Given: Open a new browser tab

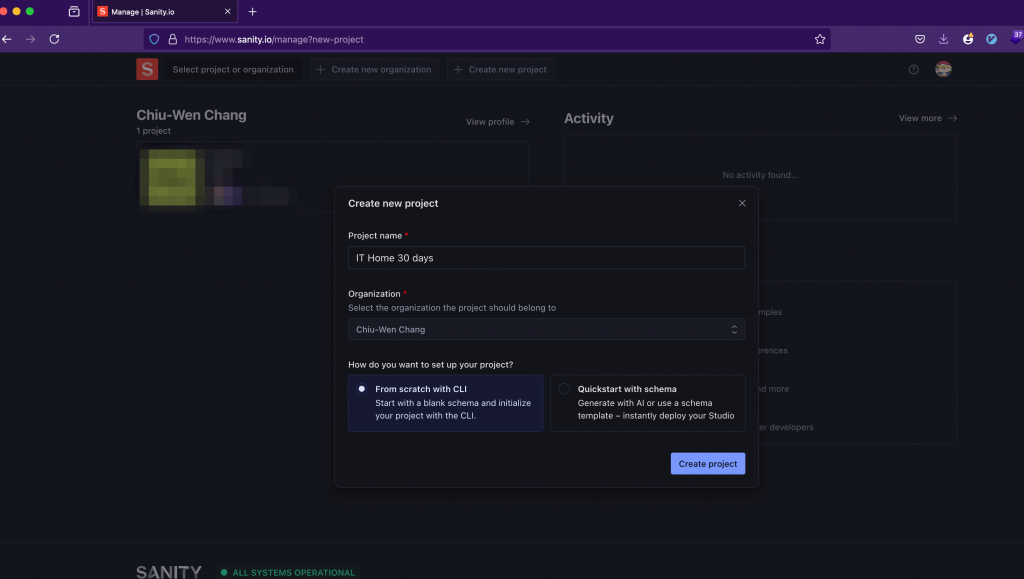Looking at the screenshot, I should (x=253, y=12).
